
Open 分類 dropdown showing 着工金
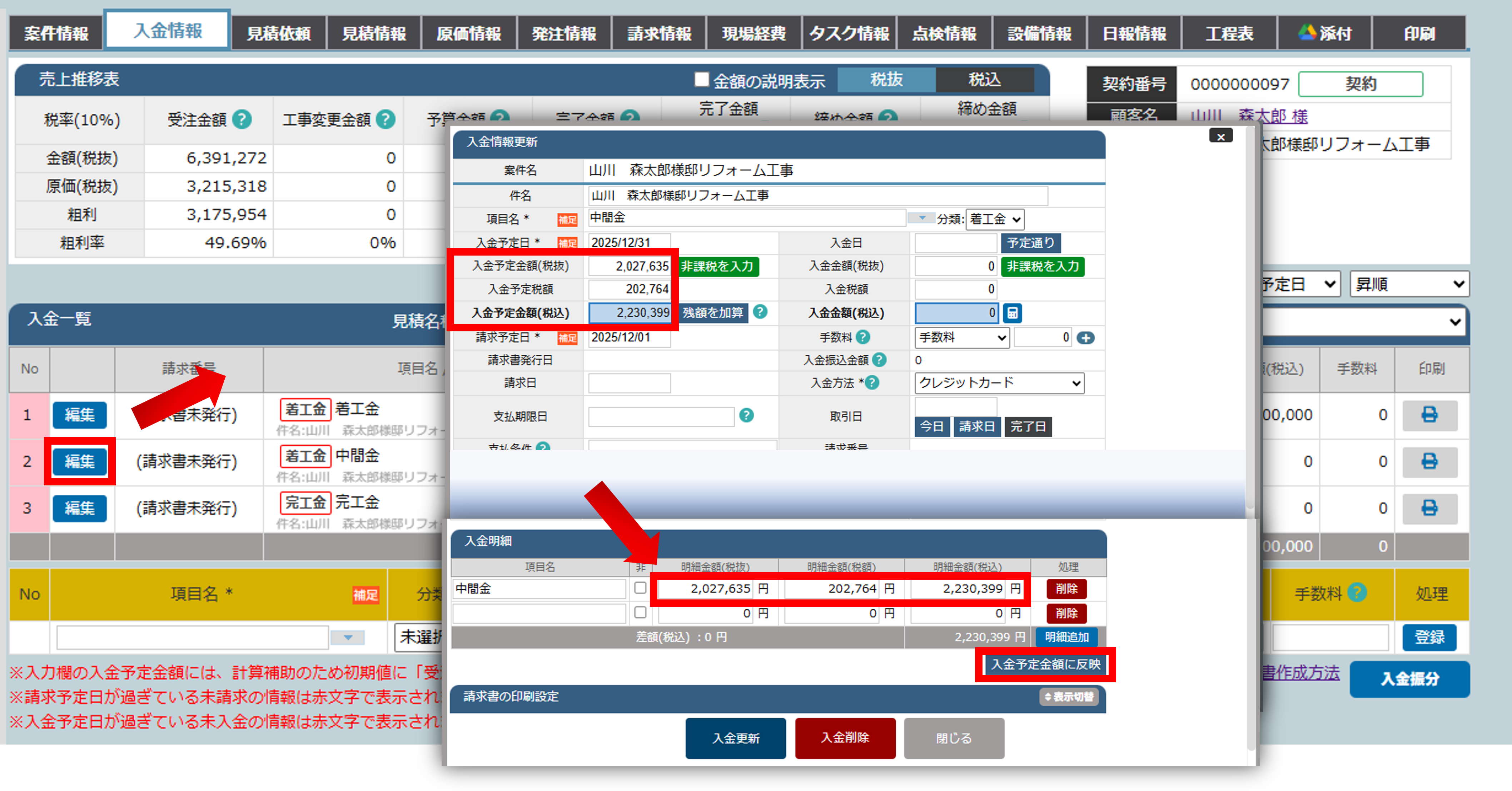[x=995, y=219]
